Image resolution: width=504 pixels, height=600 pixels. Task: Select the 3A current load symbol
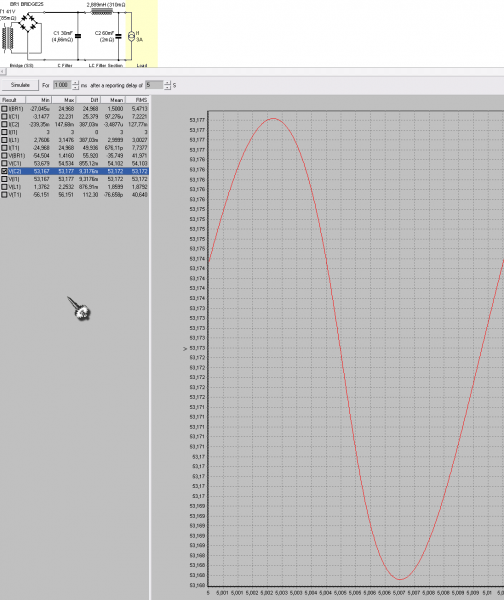pos(131,36)
